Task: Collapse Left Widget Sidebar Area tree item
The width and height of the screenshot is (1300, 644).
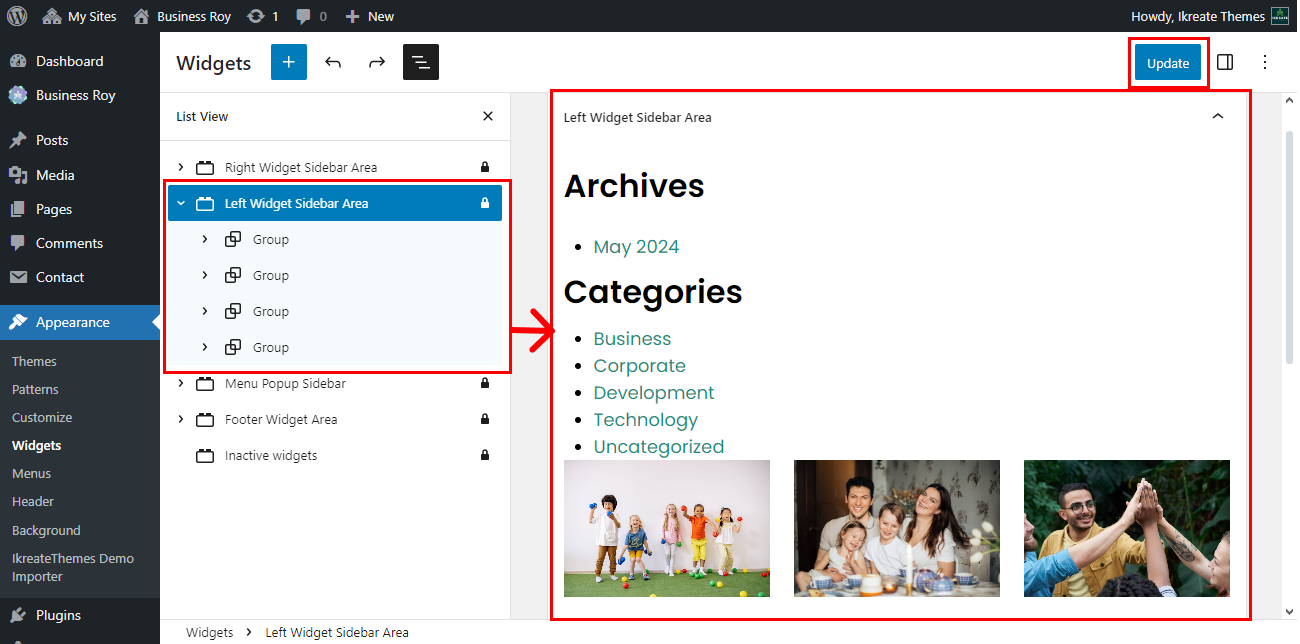Action: click(181, 203)
